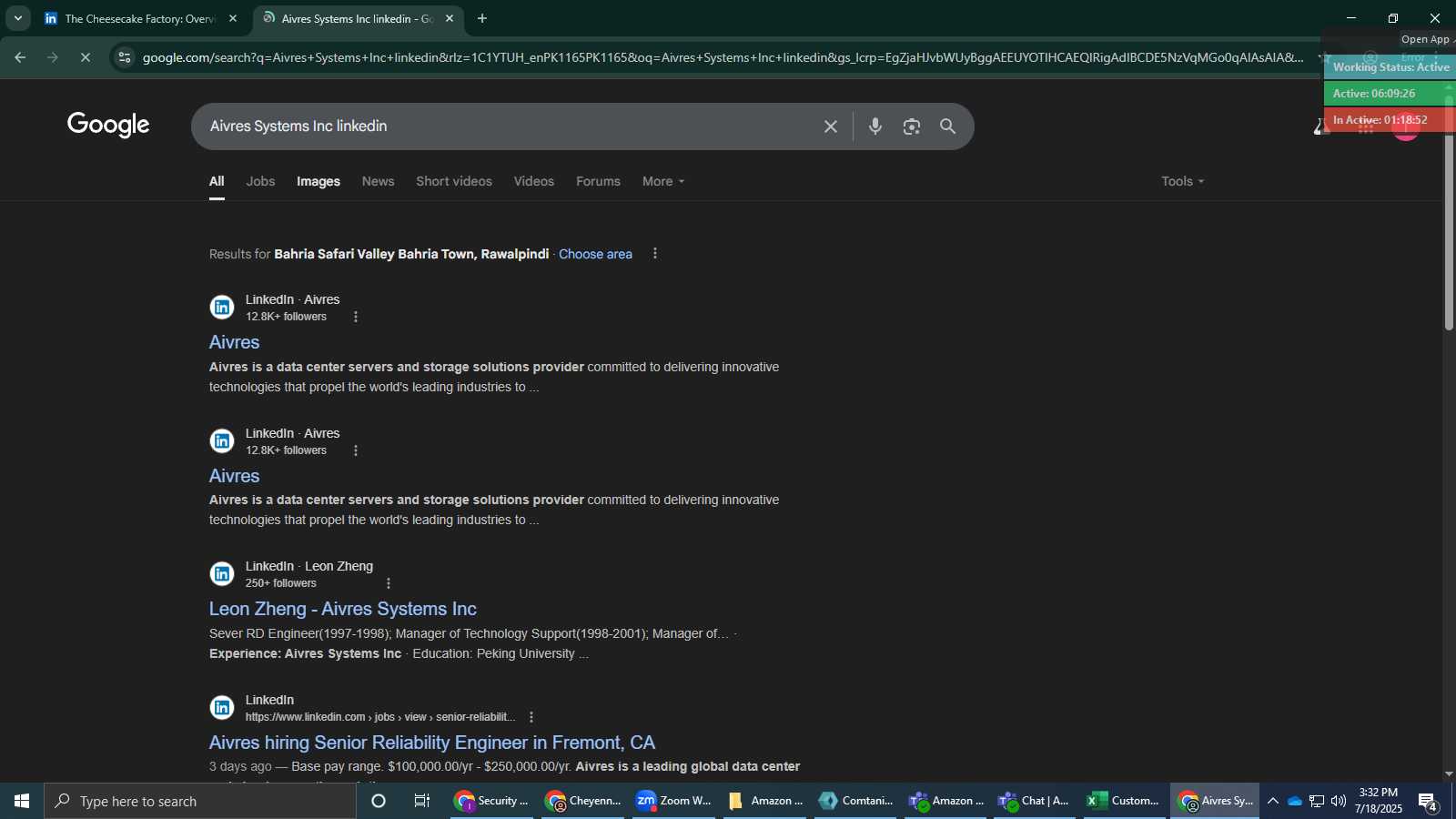Click the Windows taskbar search box
1456x819 pixels.
point(200,801)
